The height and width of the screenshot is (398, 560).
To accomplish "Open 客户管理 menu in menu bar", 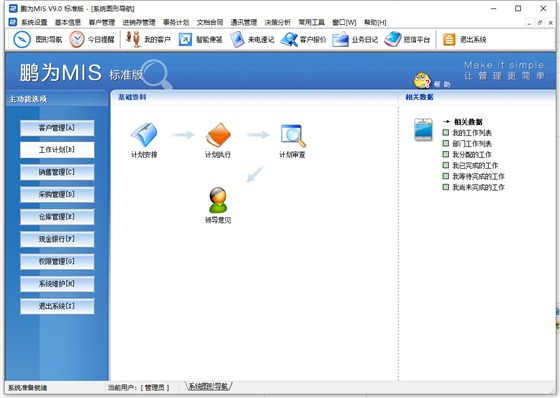I will click(102, 23).
